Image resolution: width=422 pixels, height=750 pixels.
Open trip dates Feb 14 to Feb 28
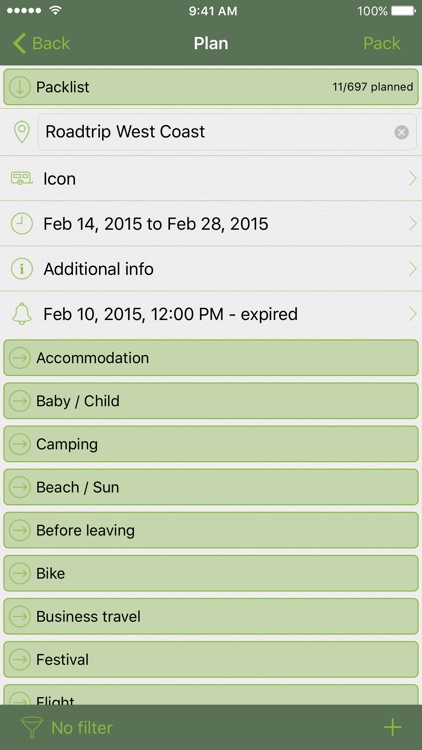click(x=211, y=224)
